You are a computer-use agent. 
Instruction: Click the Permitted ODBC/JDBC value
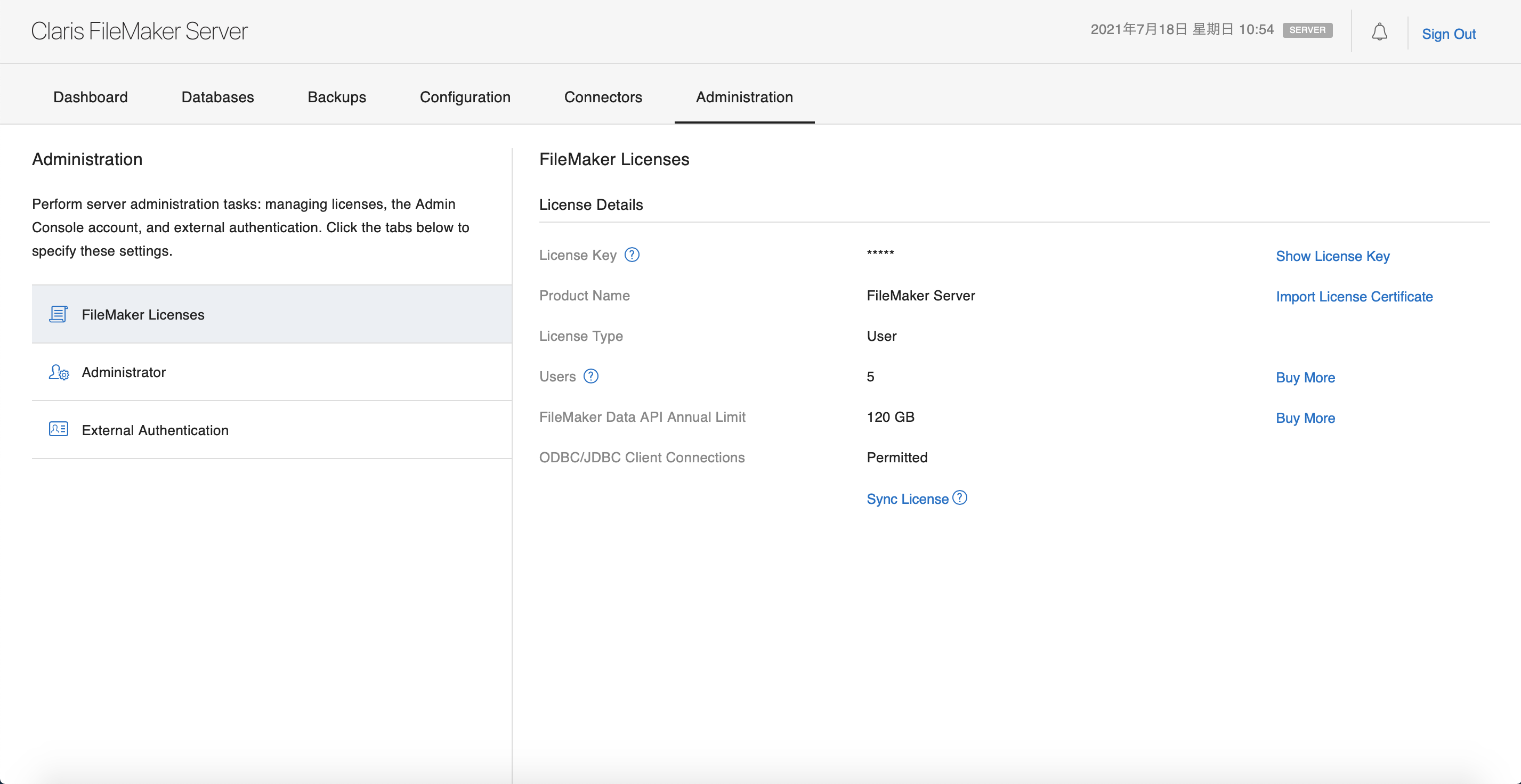pyautogui.click(x=897, y=458)
